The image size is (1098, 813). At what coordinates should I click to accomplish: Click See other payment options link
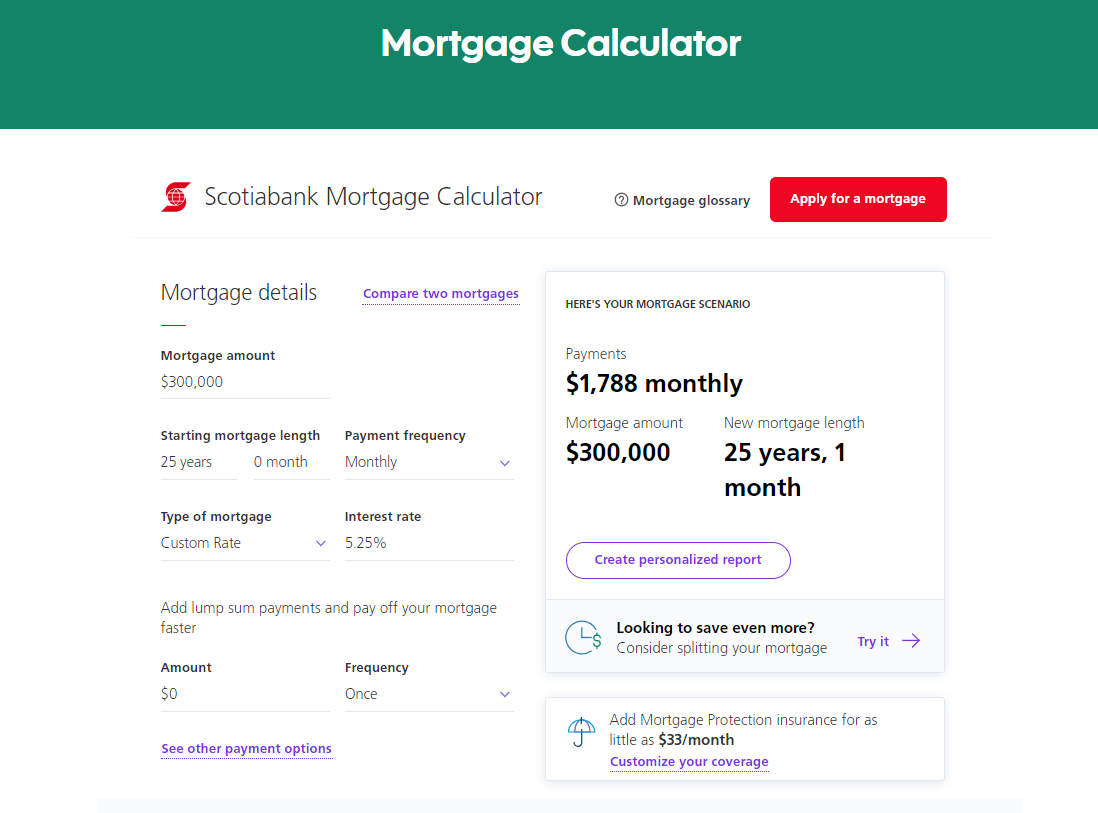pyautogui.click(x=246, y=749)
